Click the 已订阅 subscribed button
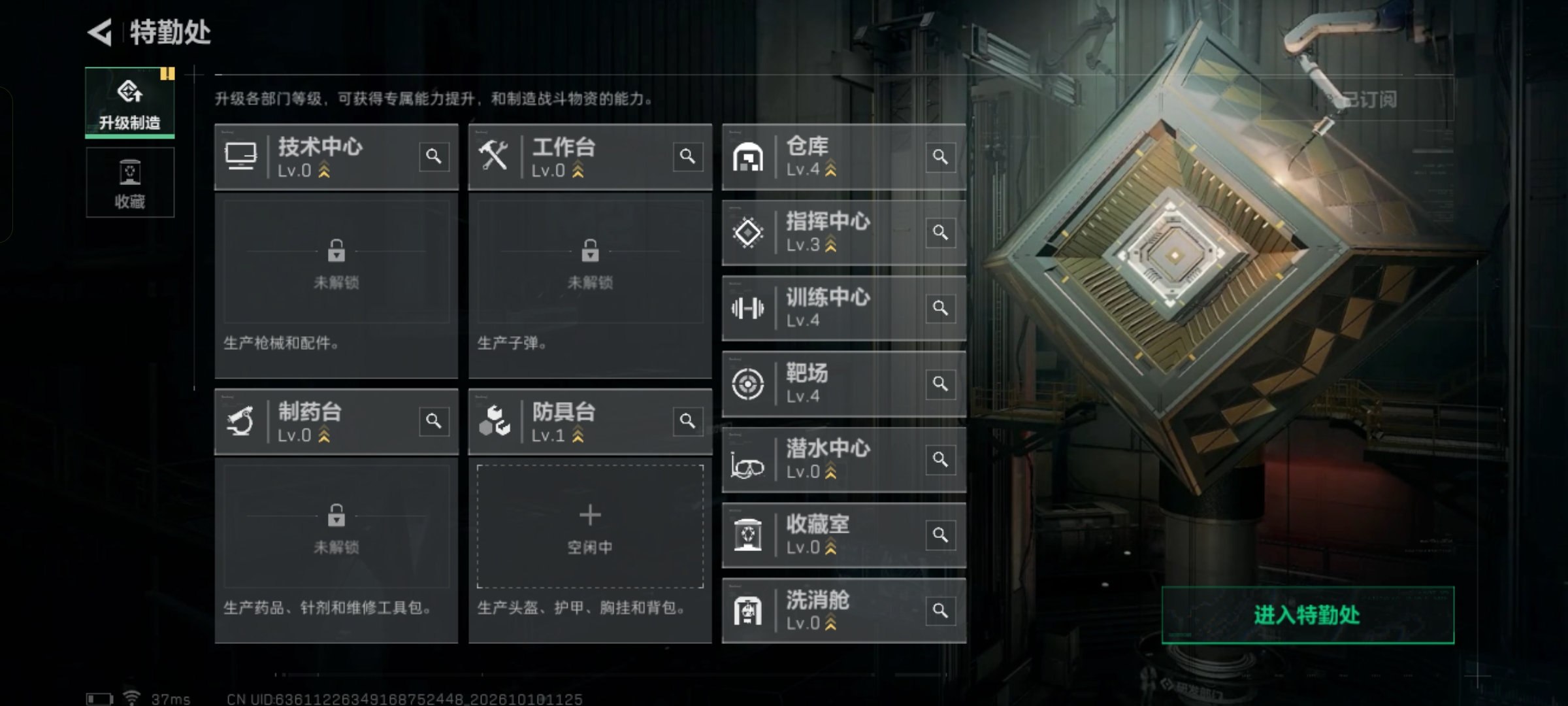 click(1369, 99)
